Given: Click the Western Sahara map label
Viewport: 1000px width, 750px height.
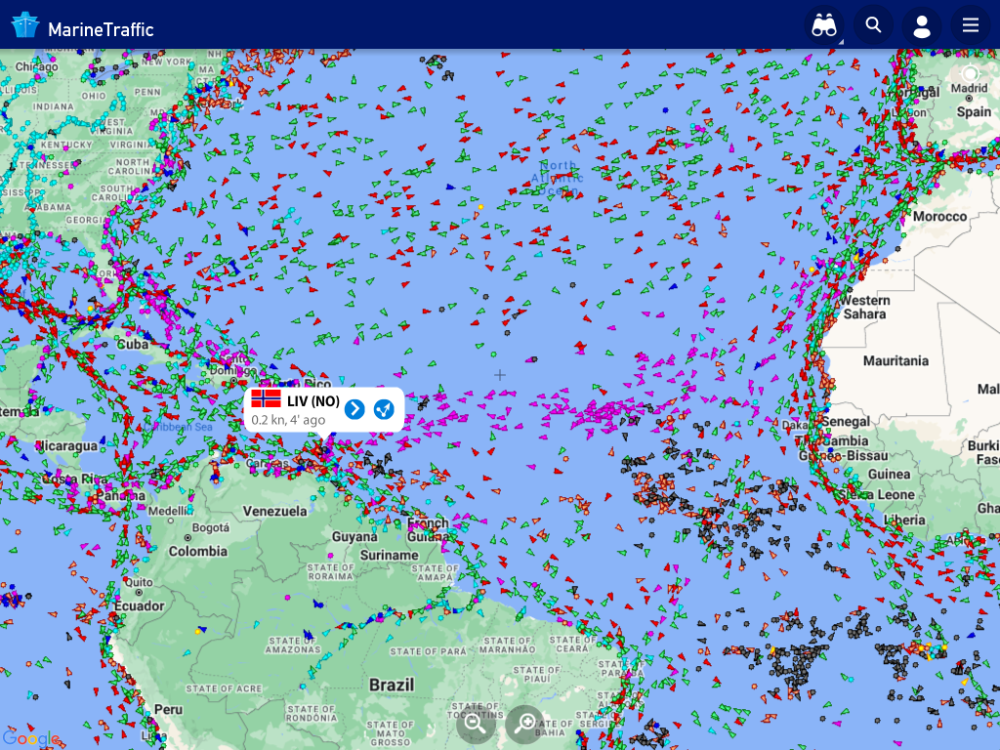Looking at the screenshot, I should 865,307.
